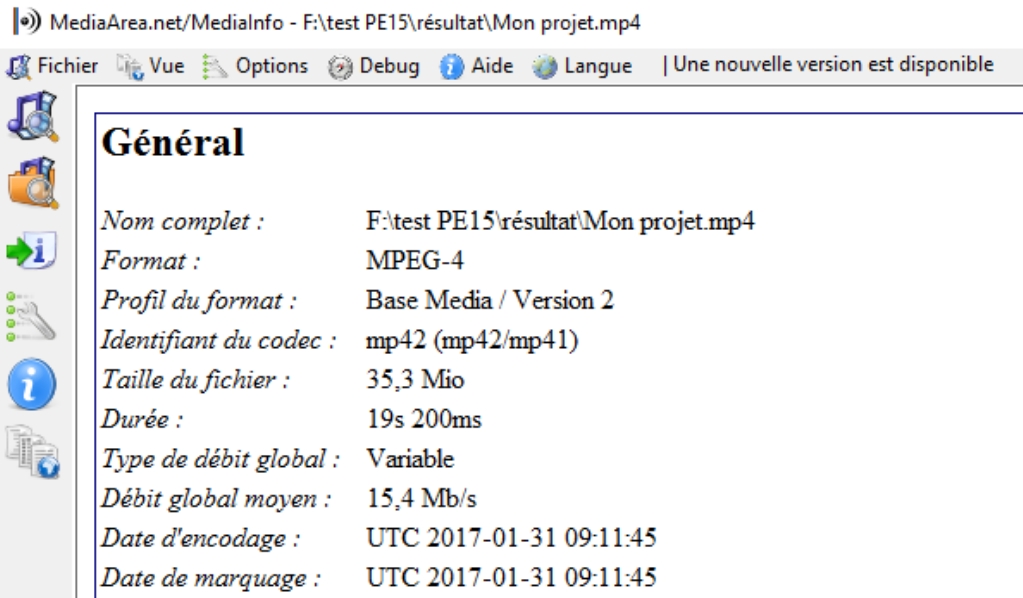Image resolution: width=1023 pixels, height=598 pixels.
Task: Click the Durée value 19s 200ms
Action: [423, 419]
